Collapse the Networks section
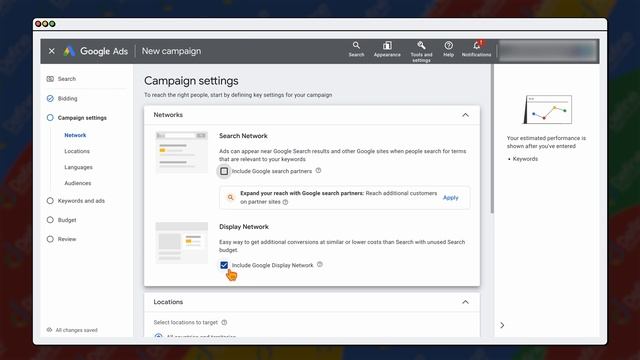640x360 pixels. click(x=465, y=115)
